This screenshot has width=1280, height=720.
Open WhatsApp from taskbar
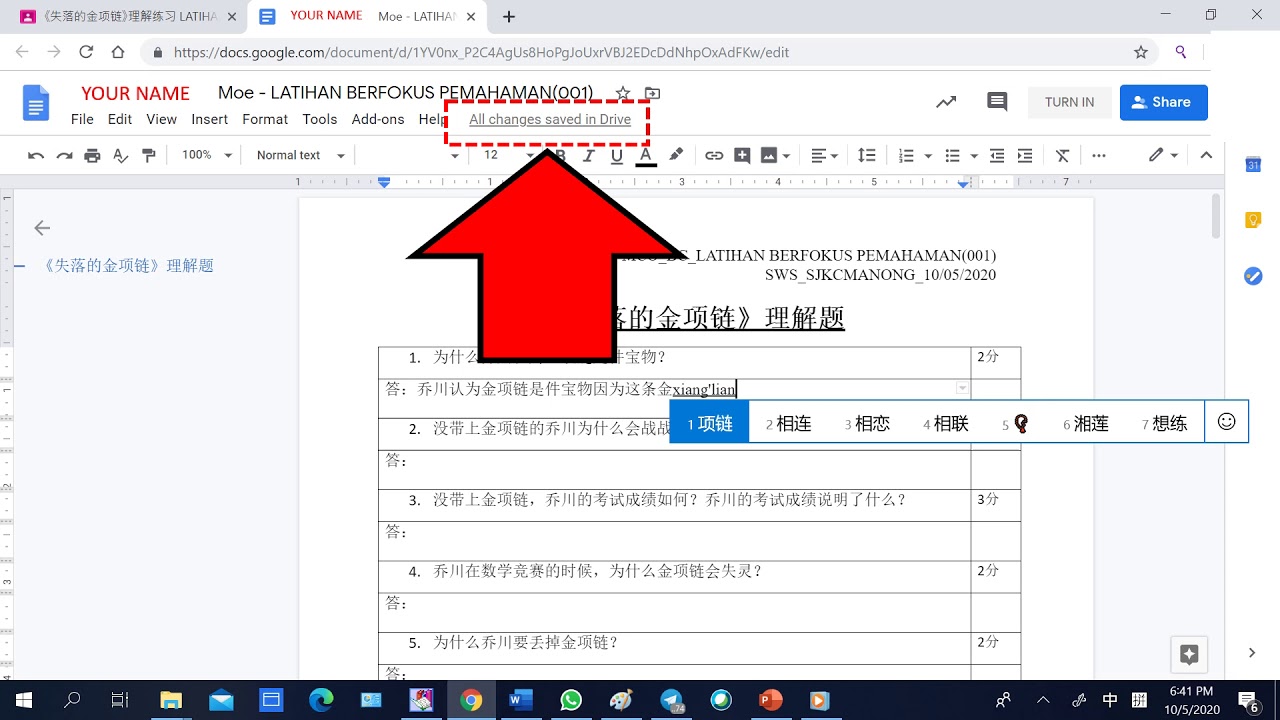pyautogui.click(x=571, y=700)
